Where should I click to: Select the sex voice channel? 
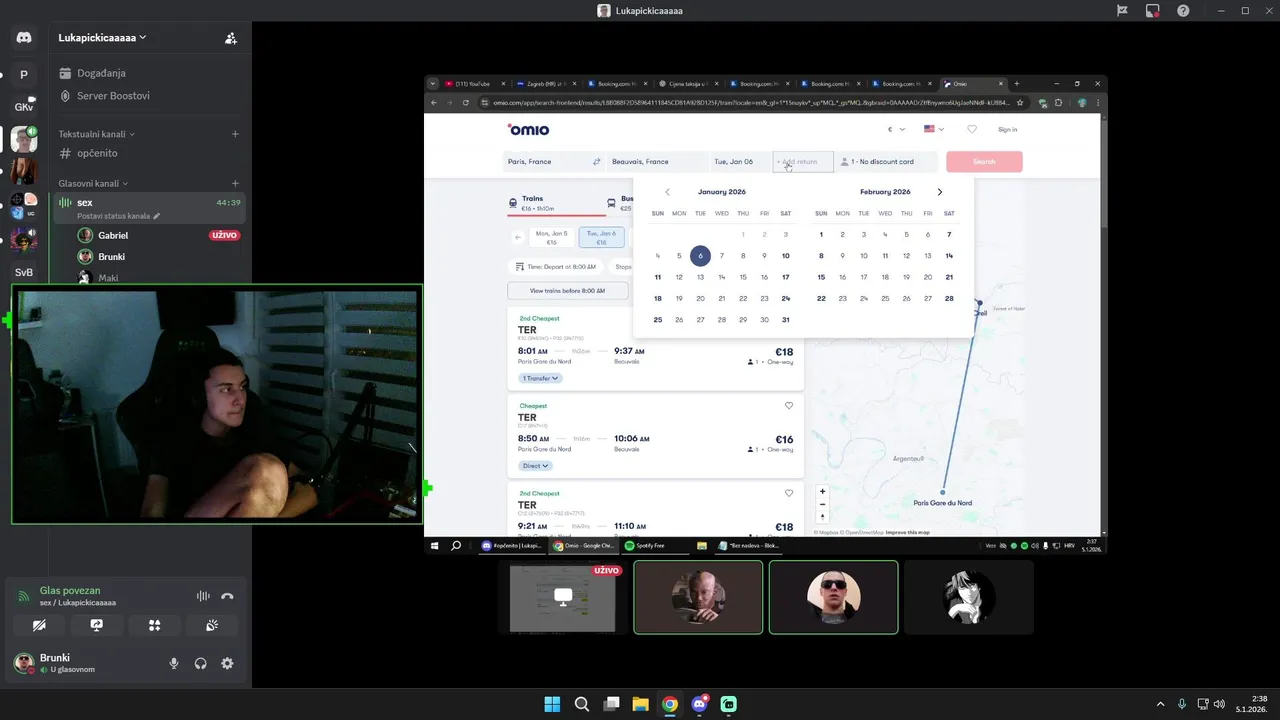(150, 208)
